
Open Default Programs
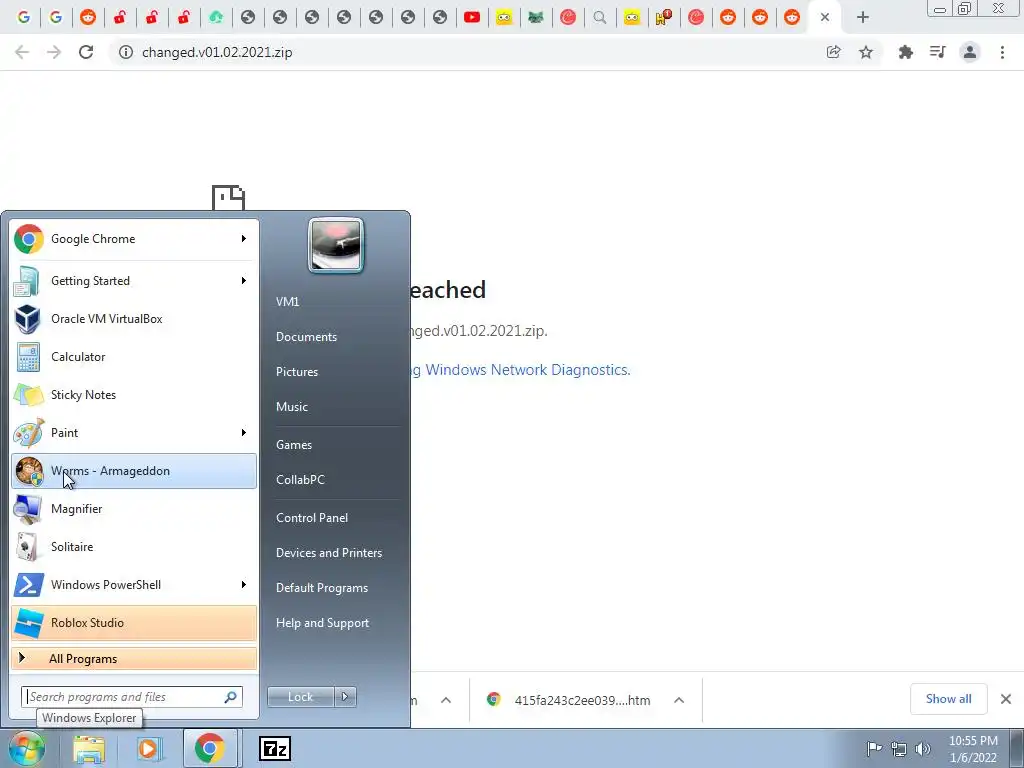(322, 588)
